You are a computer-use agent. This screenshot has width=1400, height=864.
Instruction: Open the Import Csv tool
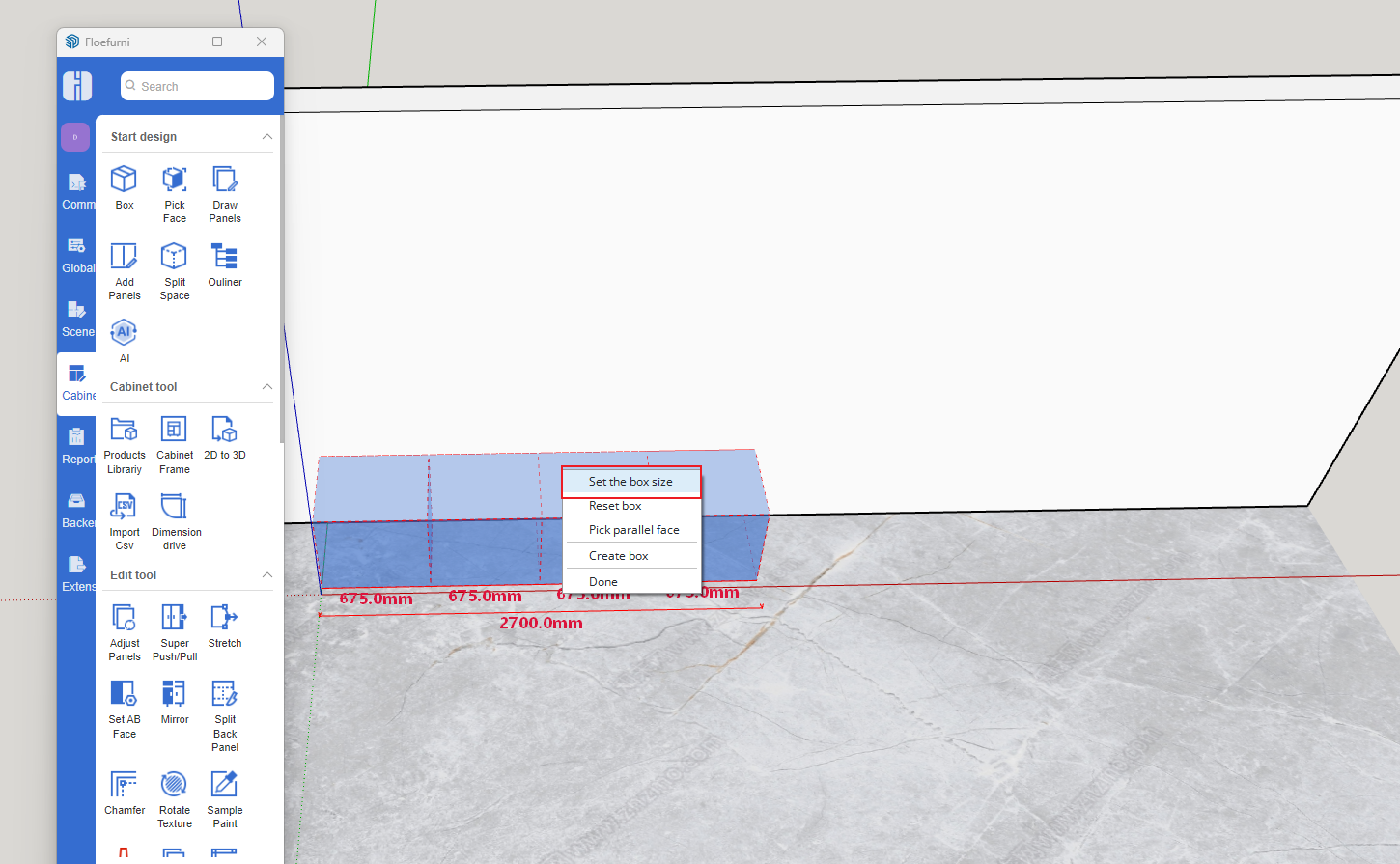click(124, 507)
